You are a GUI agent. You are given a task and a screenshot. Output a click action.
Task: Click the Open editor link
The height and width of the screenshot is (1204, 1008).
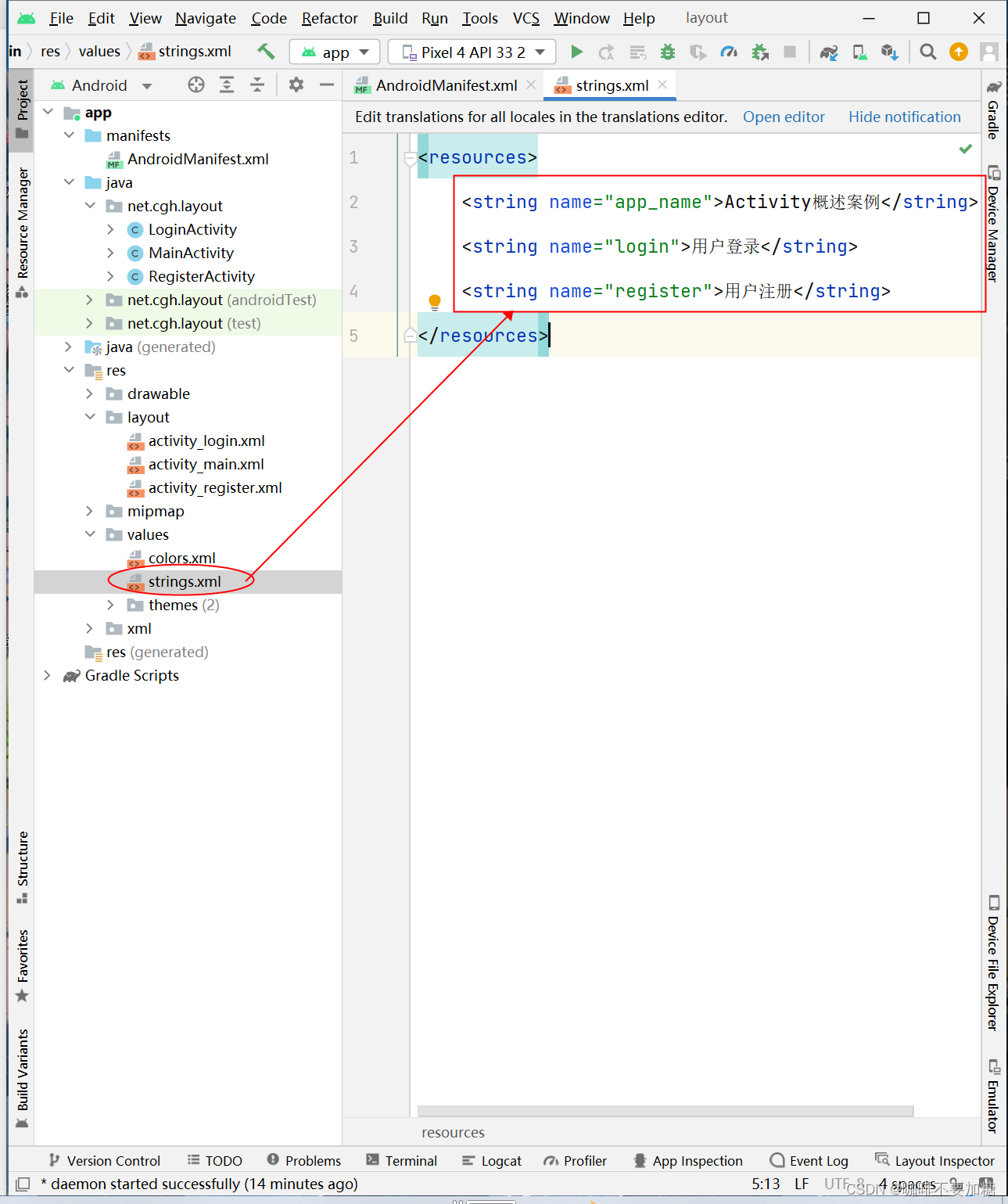[783, 117]
